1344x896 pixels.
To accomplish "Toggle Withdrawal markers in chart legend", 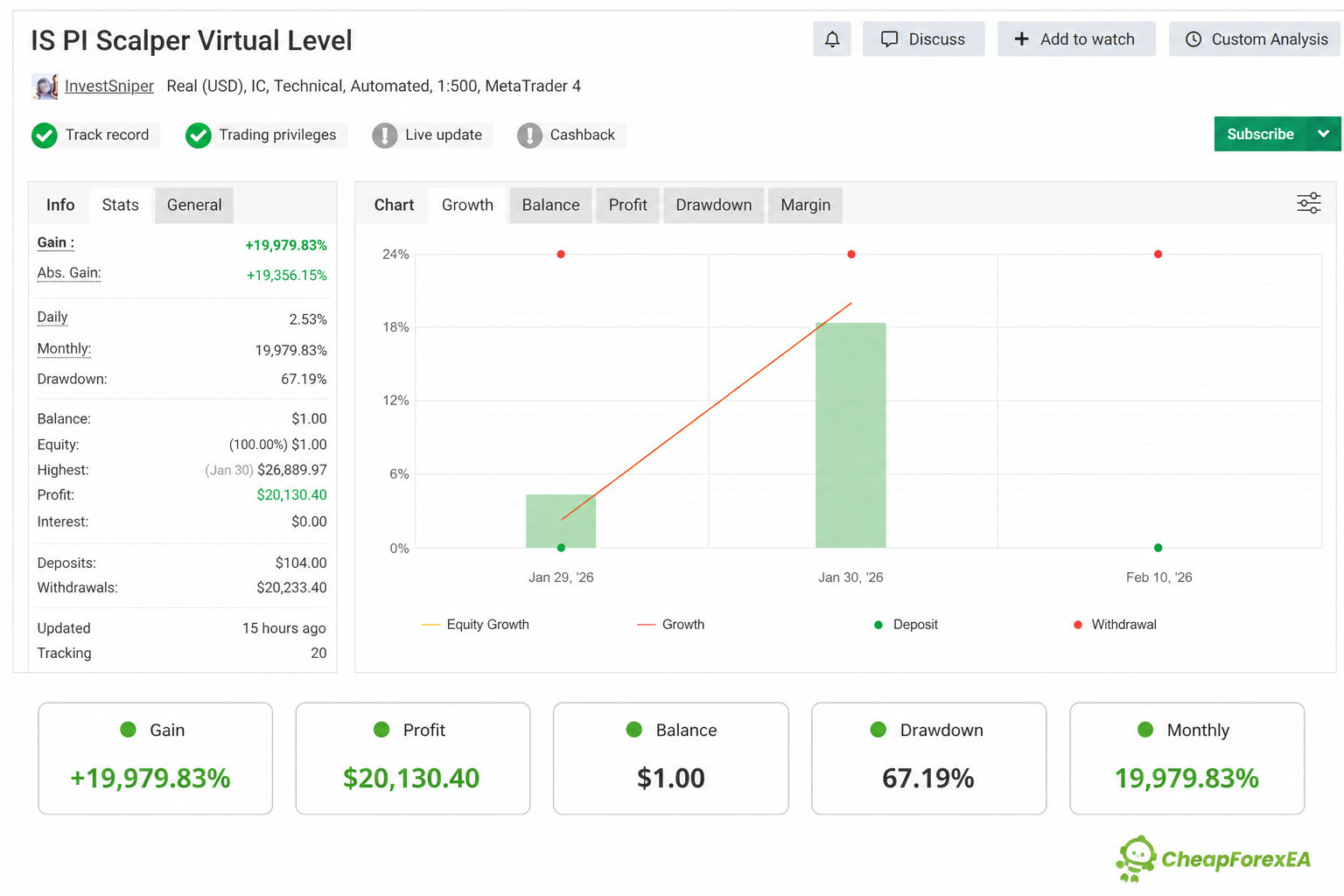I will (1115, 625).
